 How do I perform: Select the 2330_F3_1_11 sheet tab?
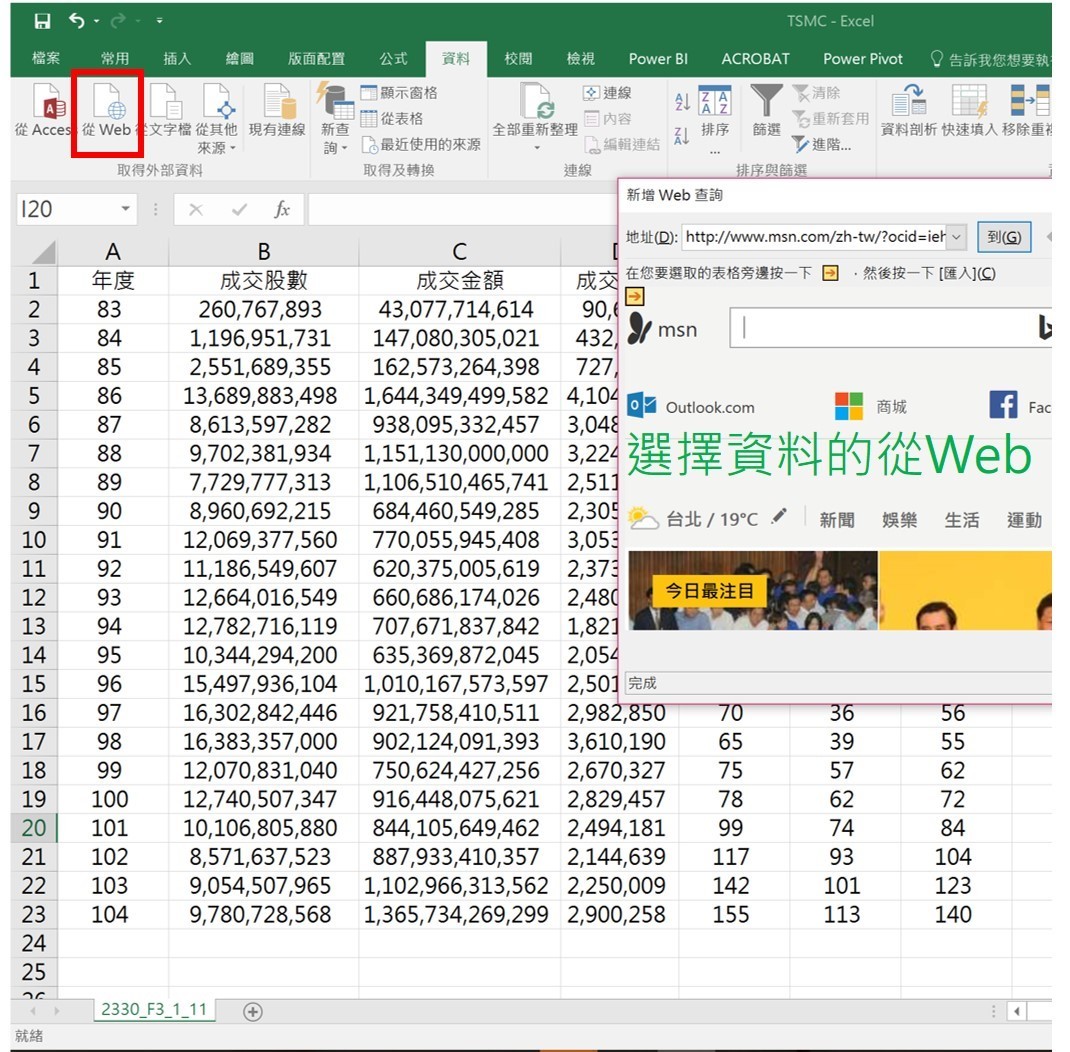[x=154, y=1009]
